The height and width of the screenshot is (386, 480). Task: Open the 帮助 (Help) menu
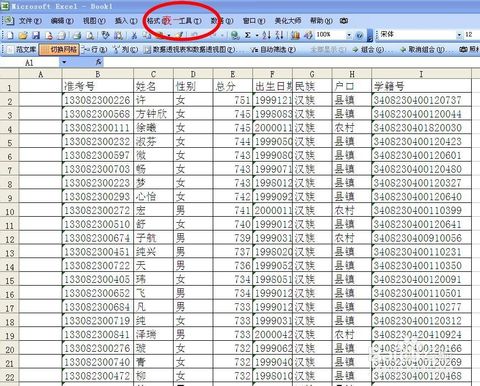pos(321,21)
